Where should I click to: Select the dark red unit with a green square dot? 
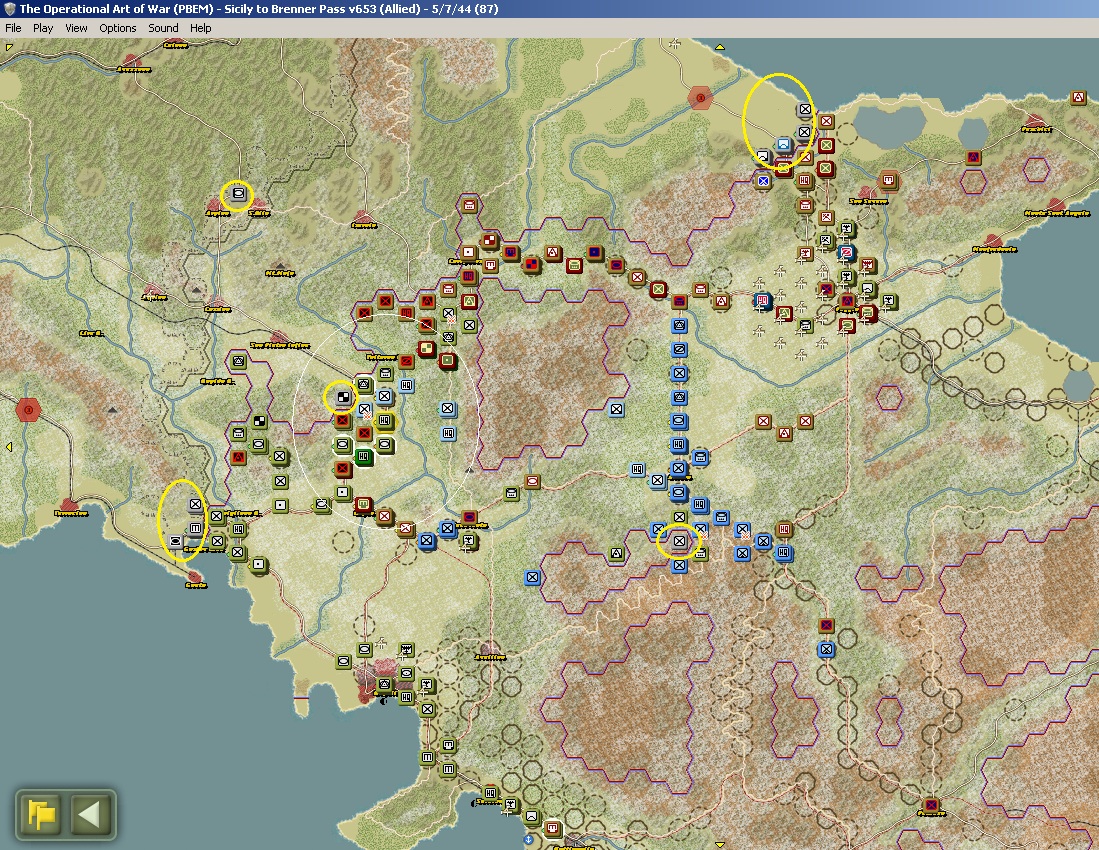(447, 361)
